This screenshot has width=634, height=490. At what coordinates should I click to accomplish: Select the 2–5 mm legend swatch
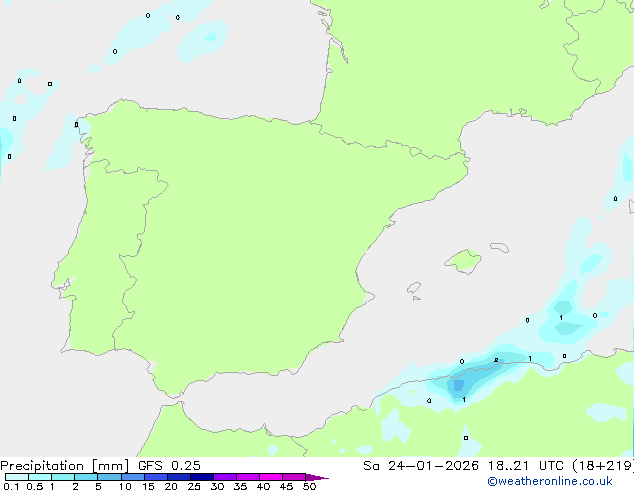[x=86, y=477]
